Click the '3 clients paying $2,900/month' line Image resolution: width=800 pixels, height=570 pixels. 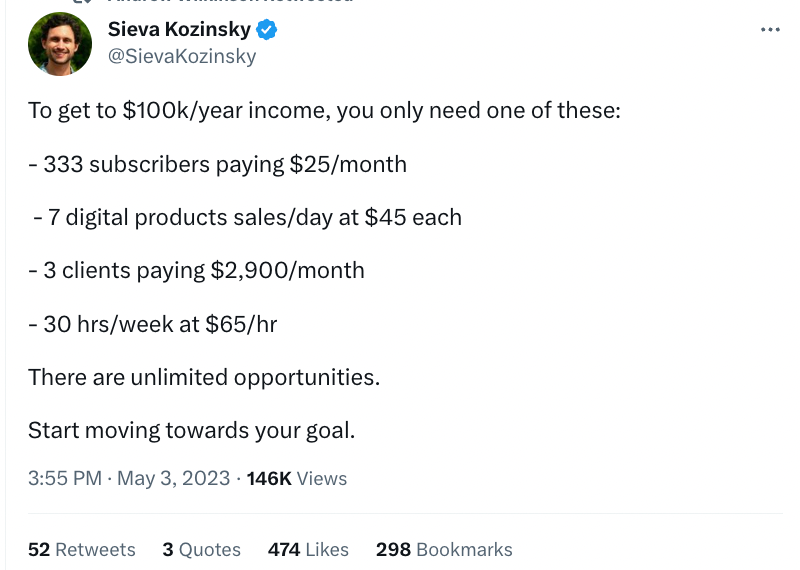[x=196, y=270]
